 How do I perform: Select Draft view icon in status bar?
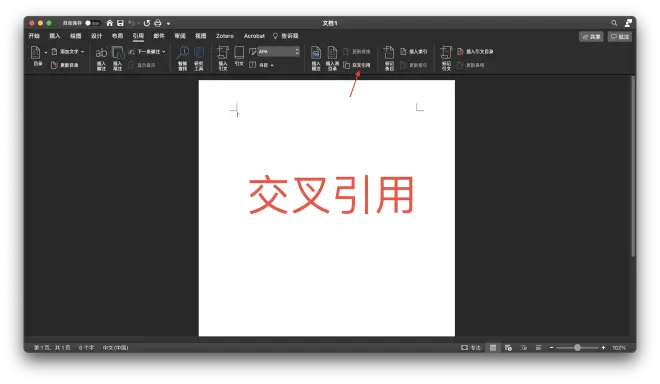tap(539, 348)
